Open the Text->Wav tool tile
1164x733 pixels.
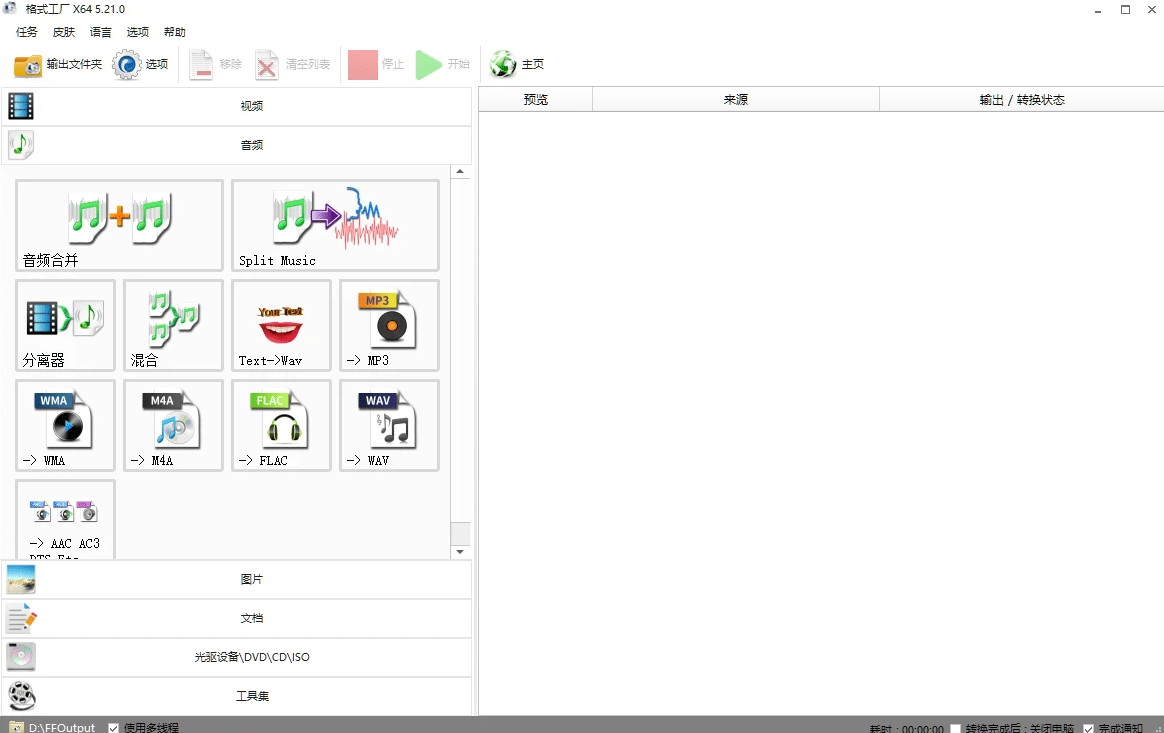[281, 325]
